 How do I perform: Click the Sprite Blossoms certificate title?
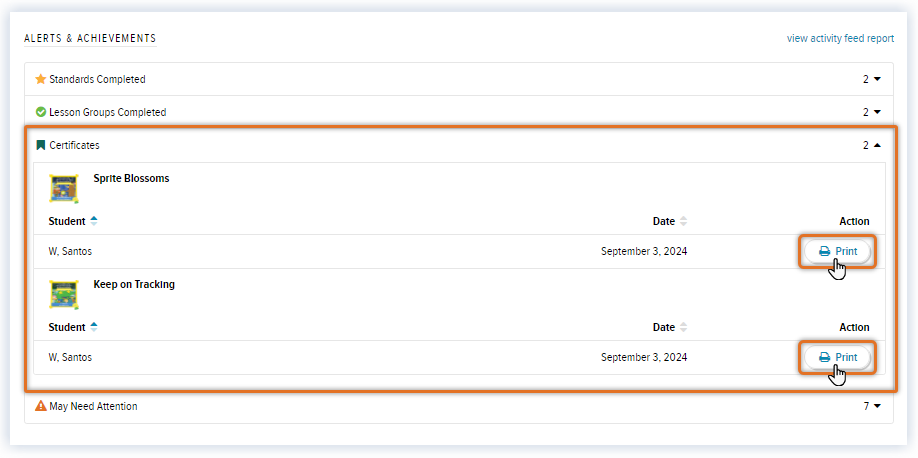click(131, 179)
